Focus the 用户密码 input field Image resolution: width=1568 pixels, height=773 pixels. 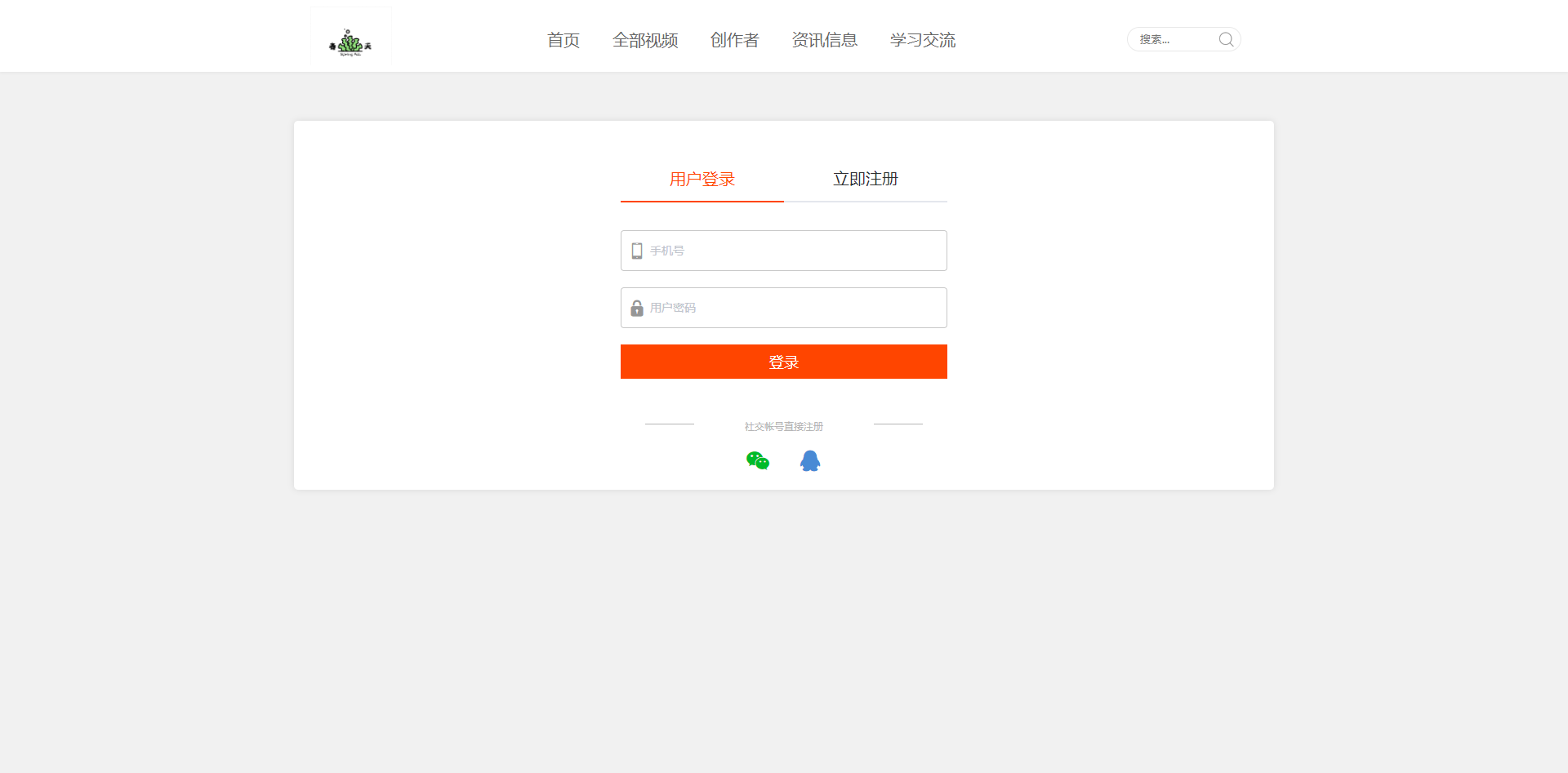coord(784,308)
